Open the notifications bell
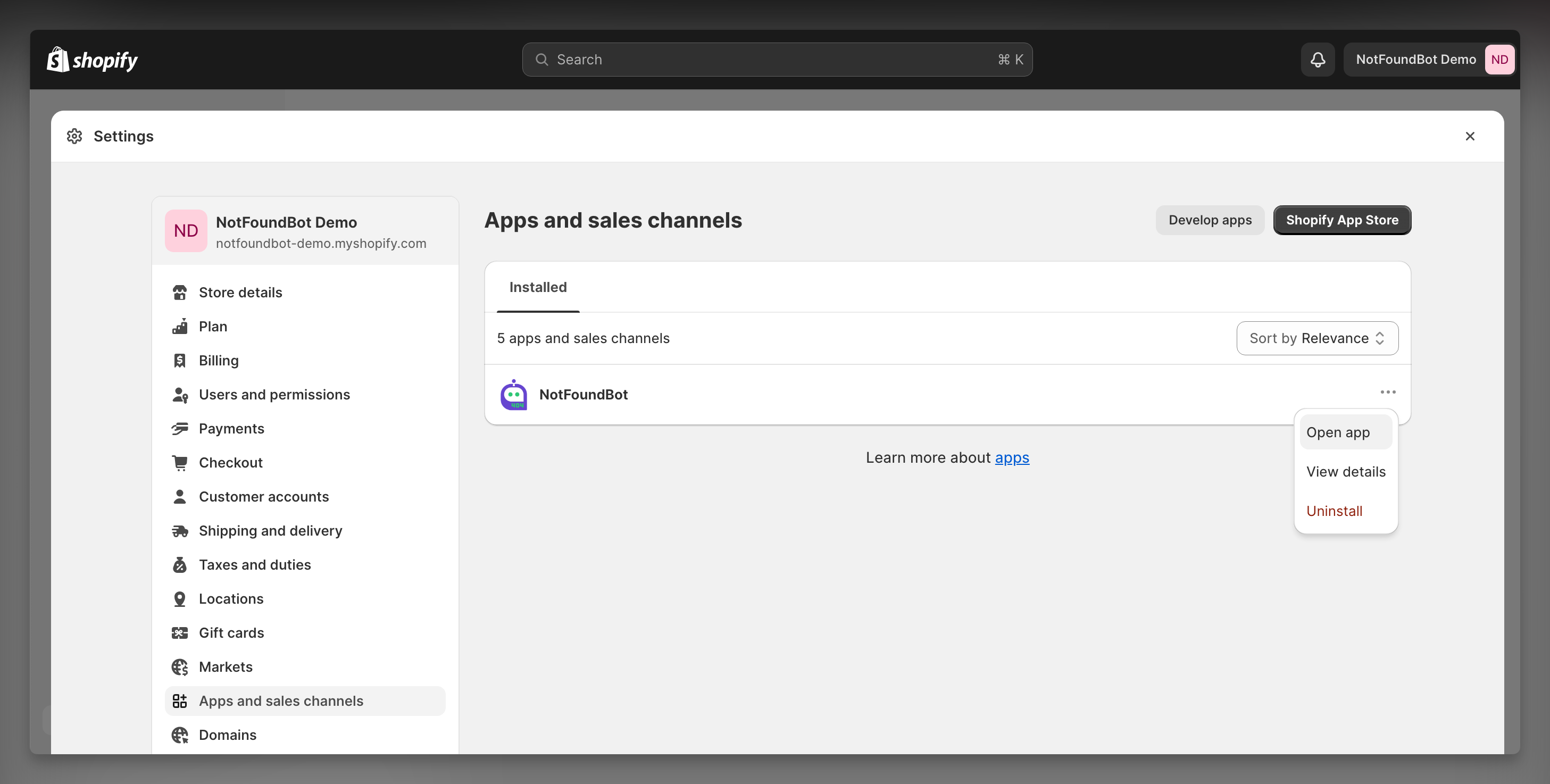 pos(1317,60)
